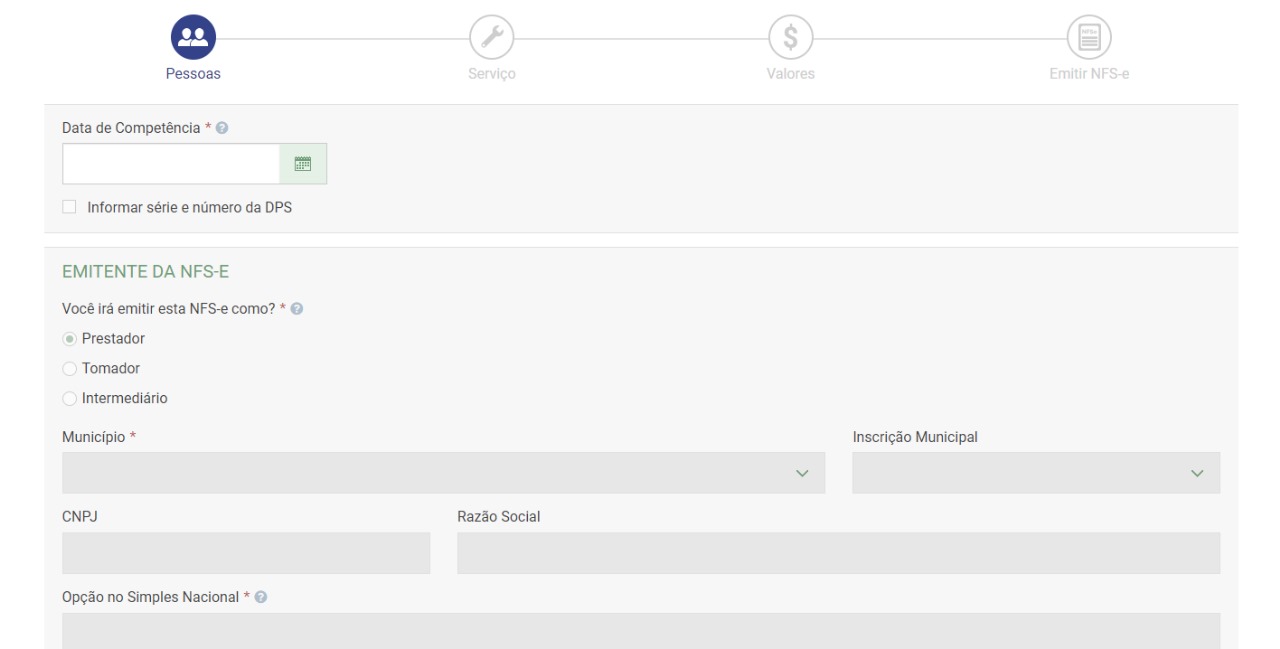Screen dimensions: 1280x649
Task: Open the Opção no Simples Nacional field
Action: (640, 631)
